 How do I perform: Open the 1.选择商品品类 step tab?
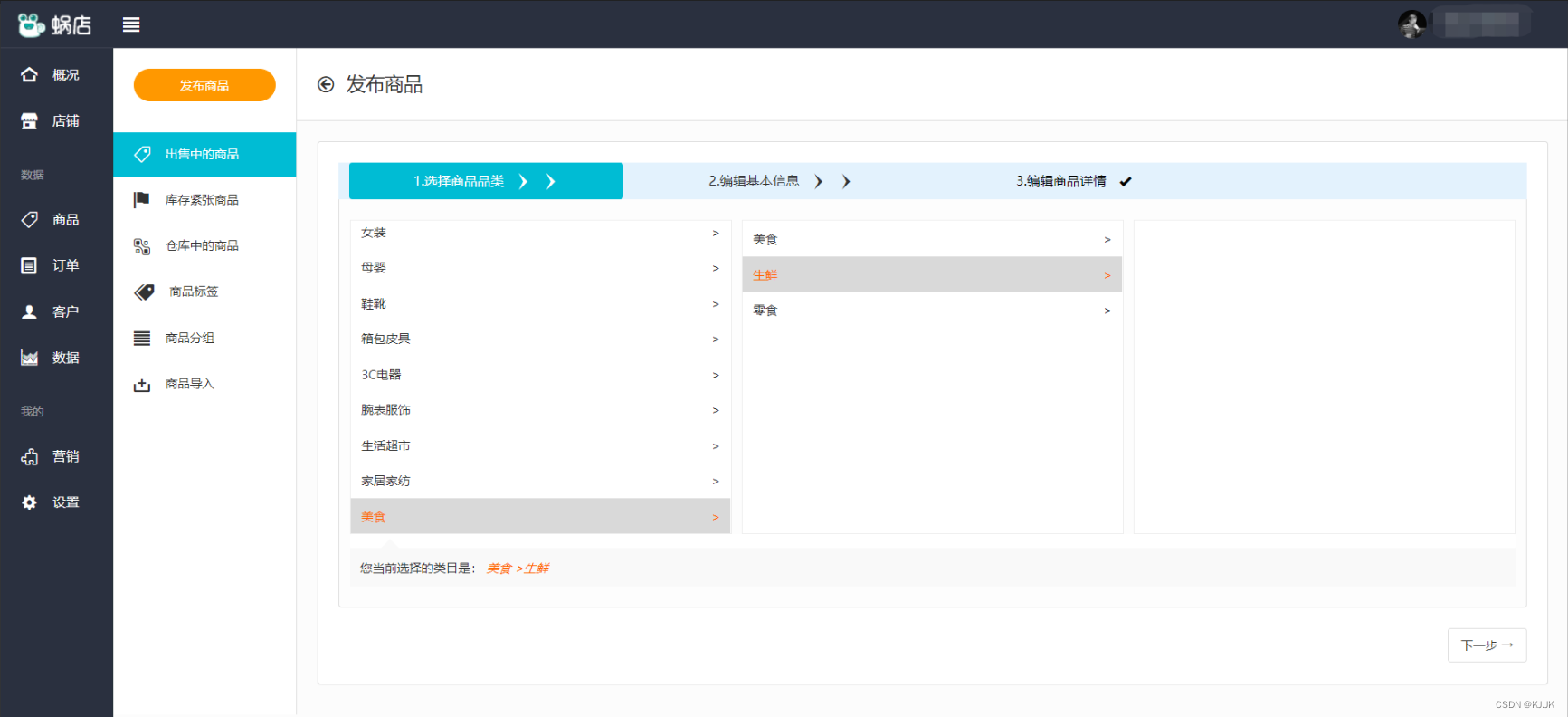486,181
